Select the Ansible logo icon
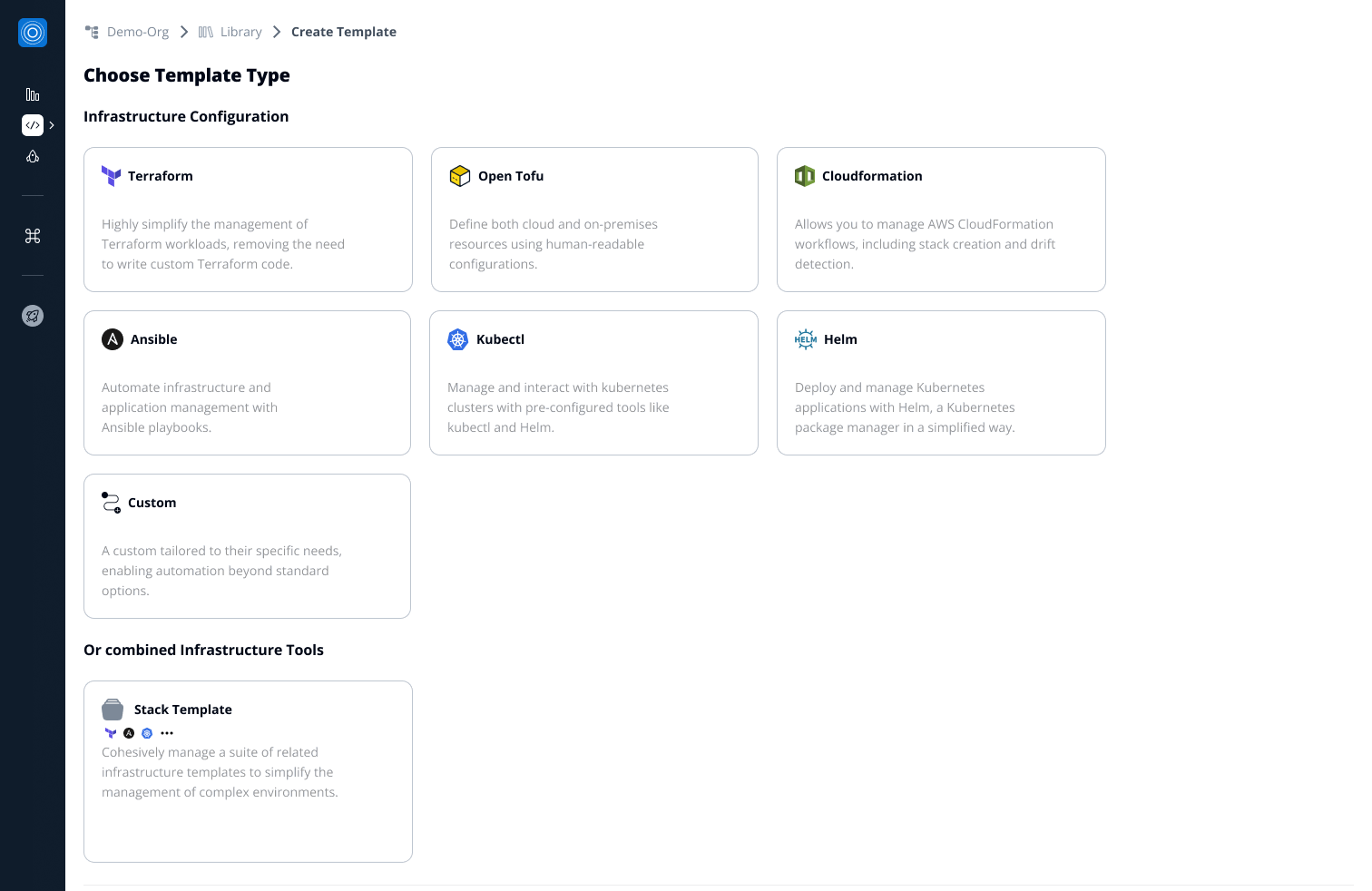Screen dimensions: 1372x891 pos(113,339)
